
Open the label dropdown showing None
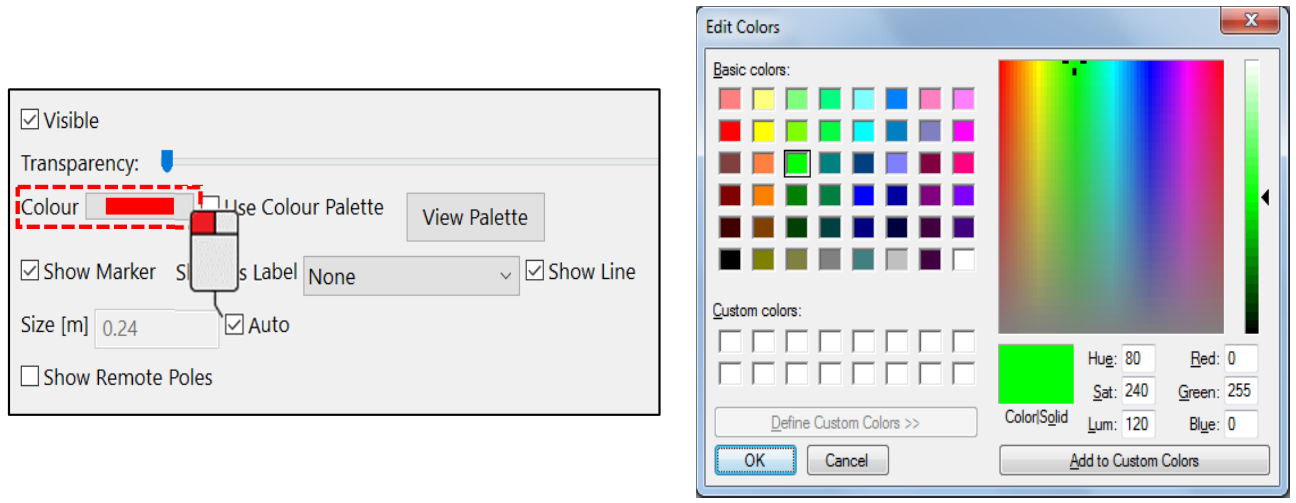tap(411, 276)
